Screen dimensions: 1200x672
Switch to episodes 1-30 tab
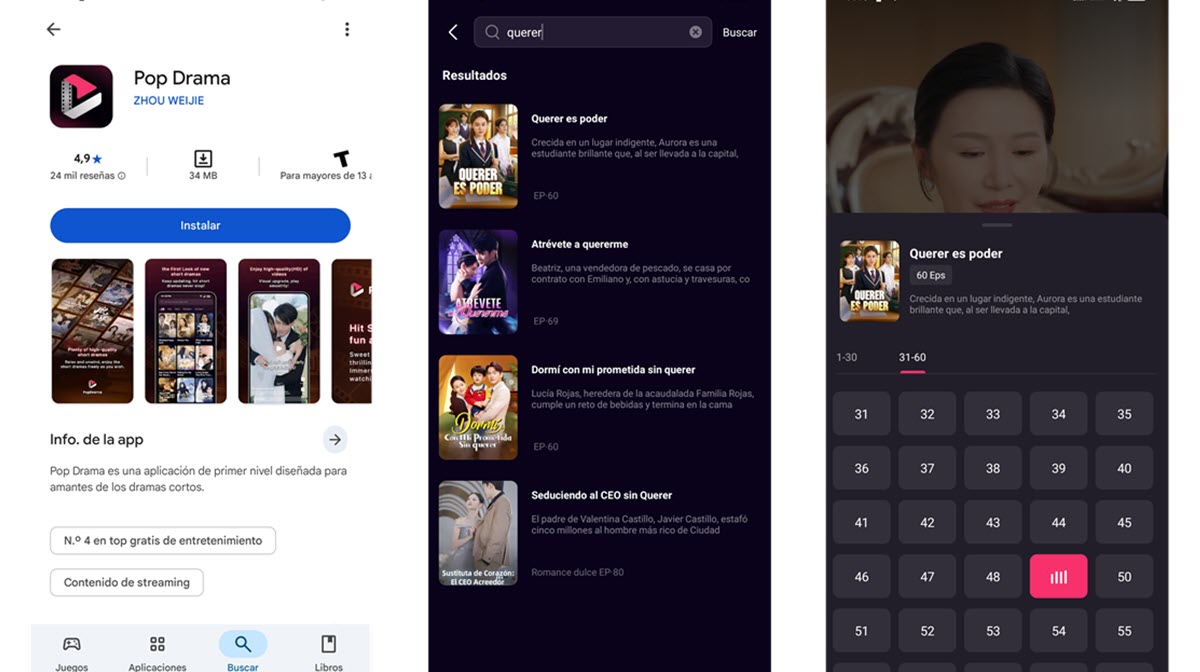(x=847, y=357)
